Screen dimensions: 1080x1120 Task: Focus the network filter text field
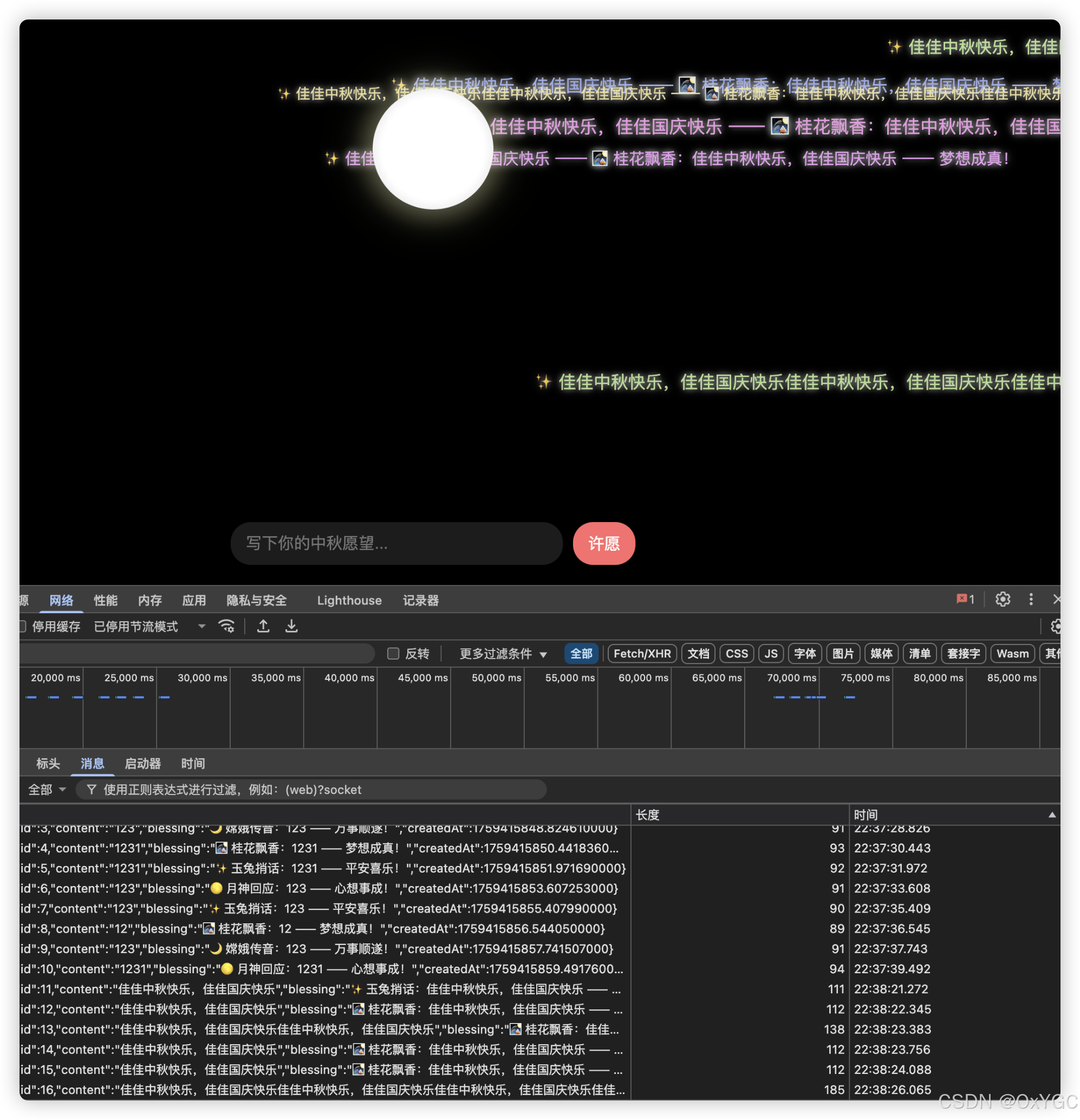[x=197, y=653]
